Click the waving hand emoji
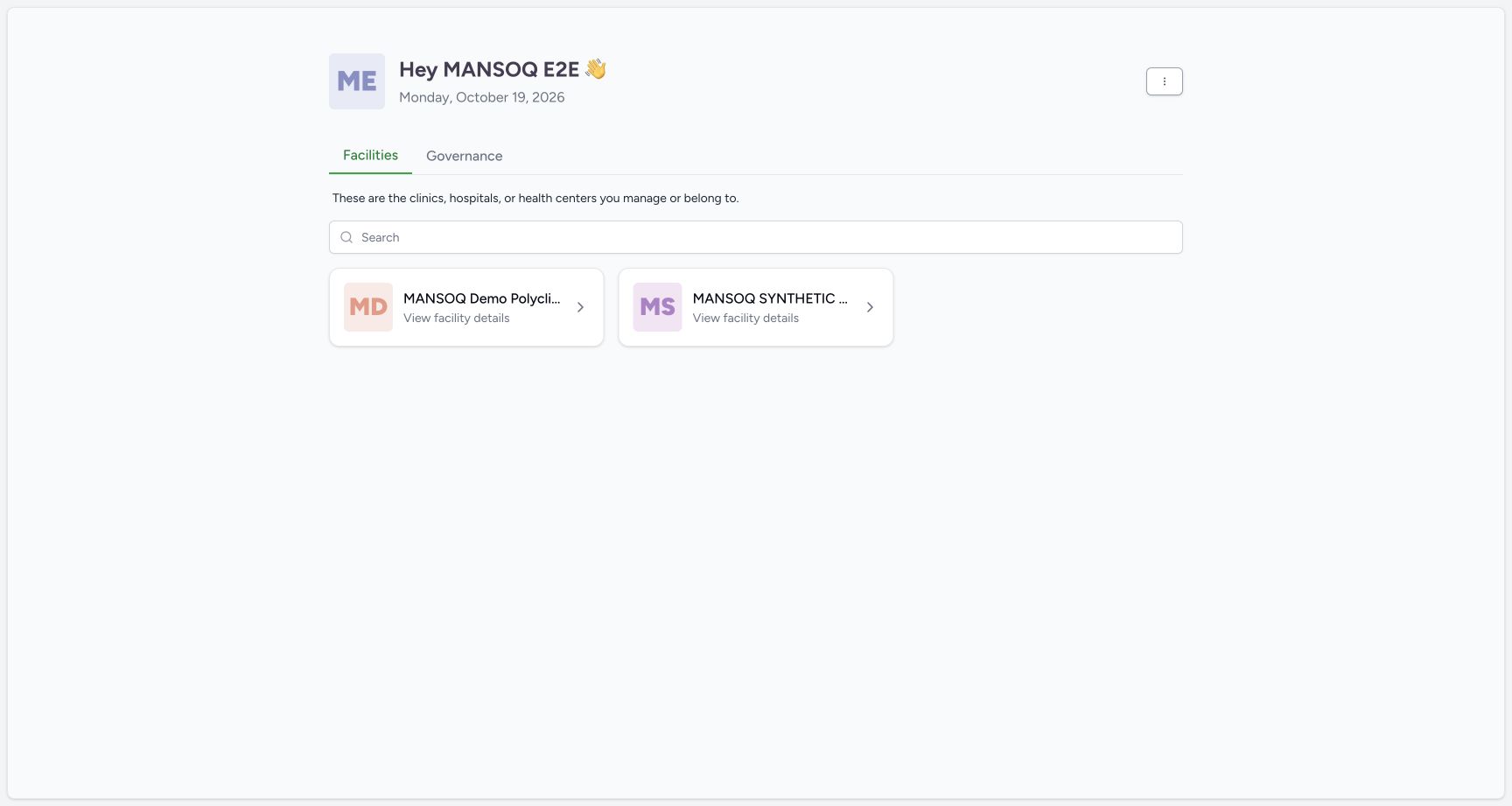Viewport: 1512px width, 806px height. point(596,68)
